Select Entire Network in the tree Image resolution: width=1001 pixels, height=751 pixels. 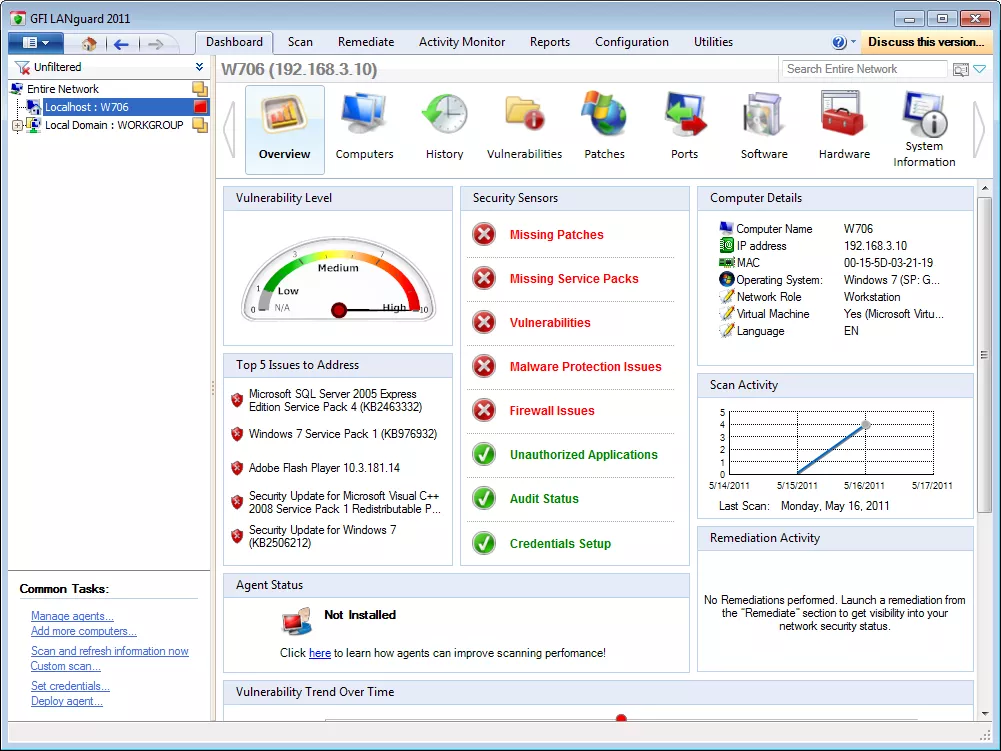pyautogui.click(x=63, y=89)
